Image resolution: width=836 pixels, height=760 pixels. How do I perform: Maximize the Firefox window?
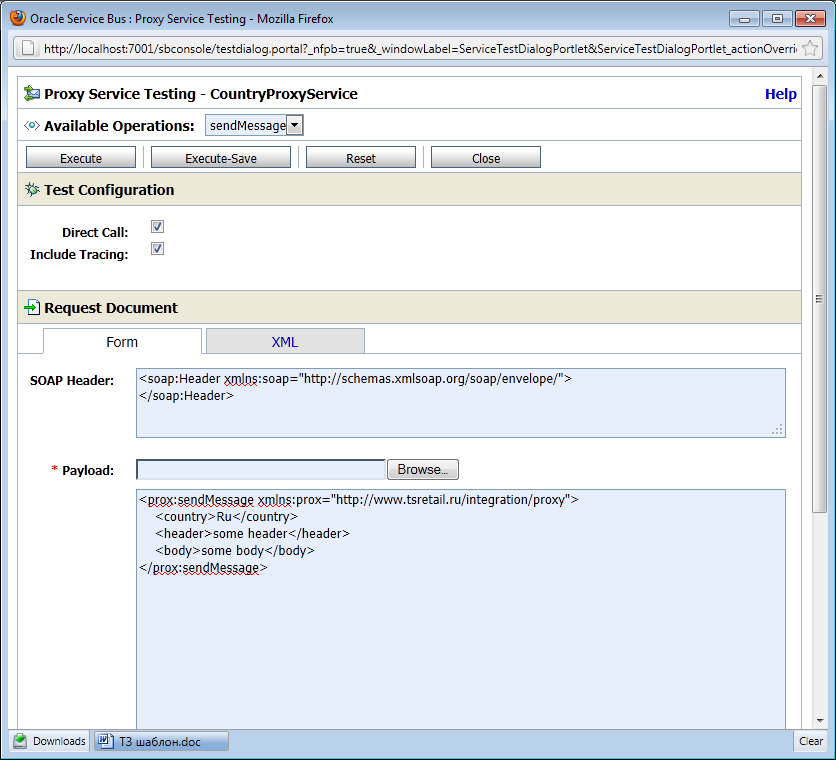[777, 19]
